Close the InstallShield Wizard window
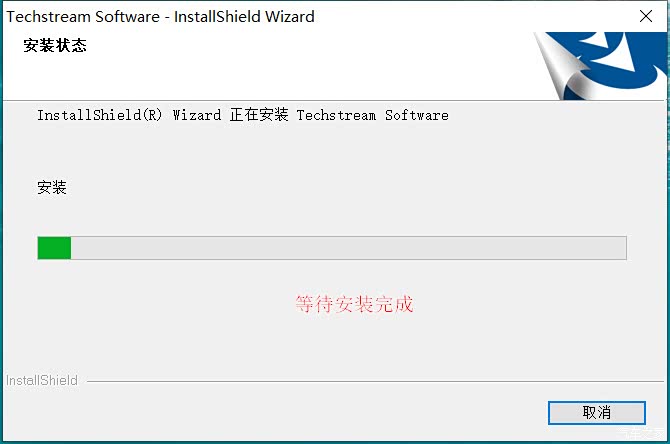 tap(646, 16)
